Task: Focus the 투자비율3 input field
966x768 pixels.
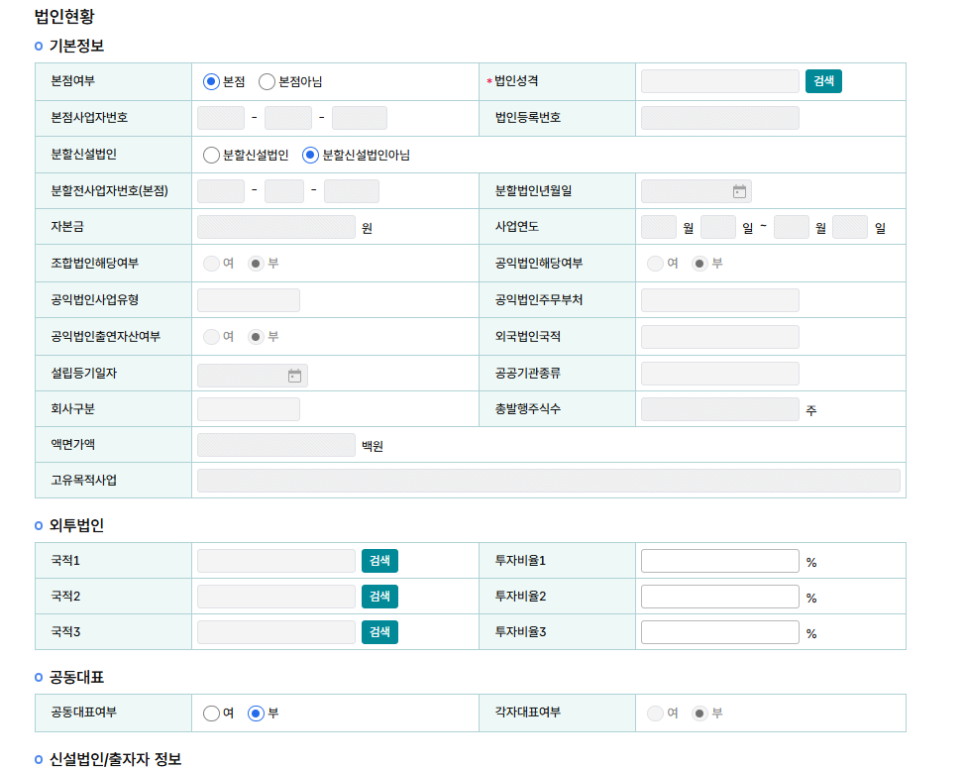Action: click(720, 633)
